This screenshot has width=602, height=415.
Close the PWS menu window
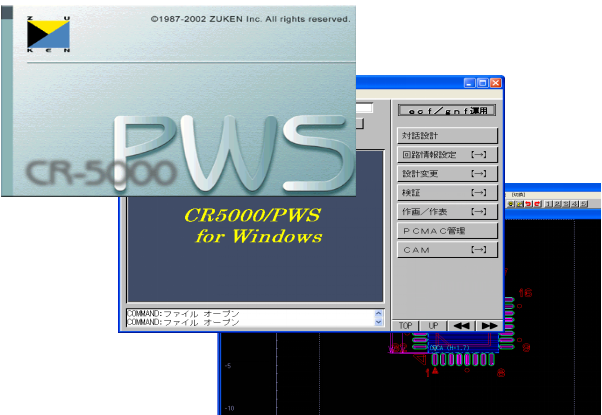pos(495,83)
